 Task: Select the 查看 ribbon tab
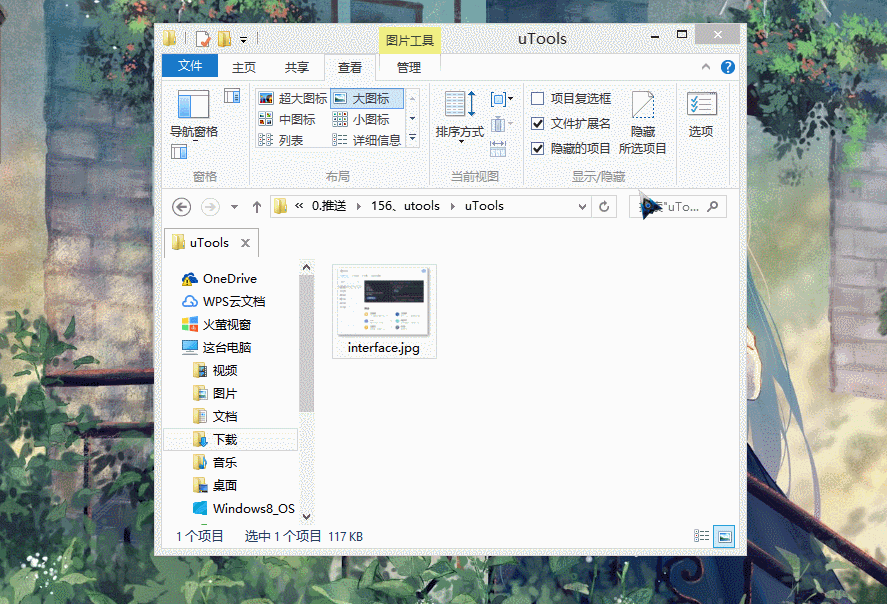pyautogui.click(x=350, y=67)
